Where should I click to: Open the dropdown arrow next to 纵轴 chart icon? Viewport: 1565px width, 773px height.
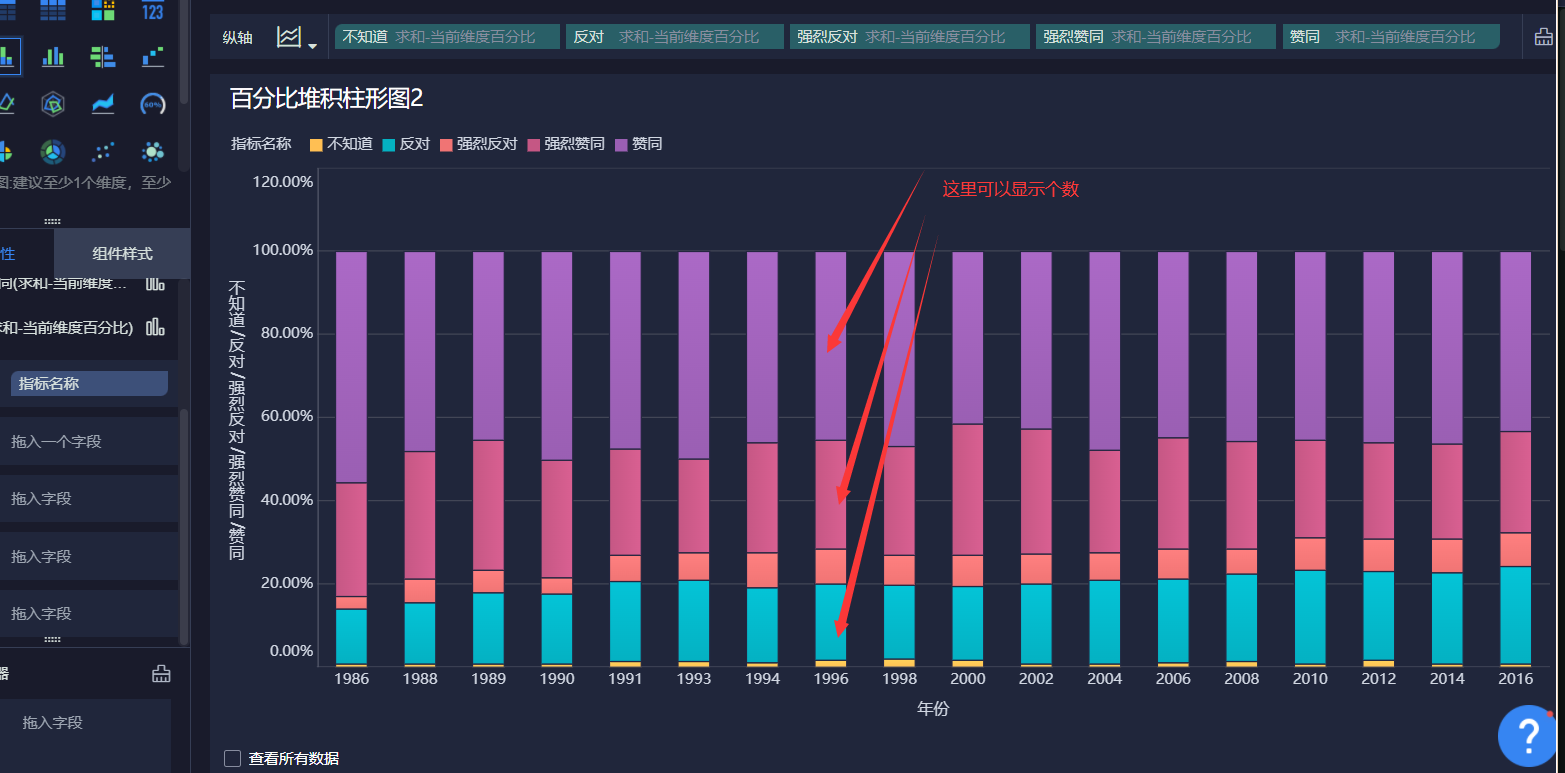click(313, 45)
